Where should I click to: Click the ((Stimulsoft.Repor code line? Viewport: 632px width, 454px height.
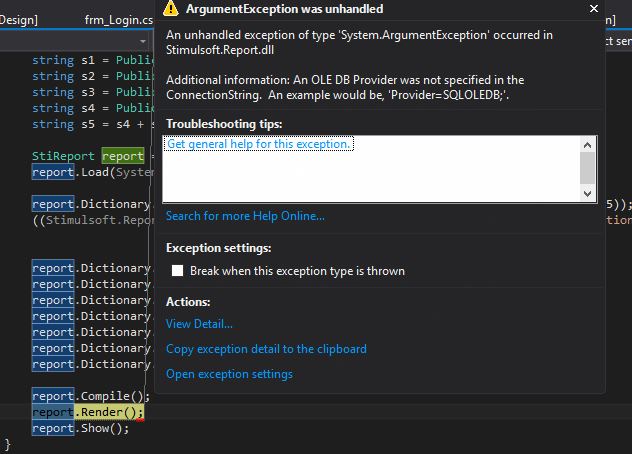point(93,220)
